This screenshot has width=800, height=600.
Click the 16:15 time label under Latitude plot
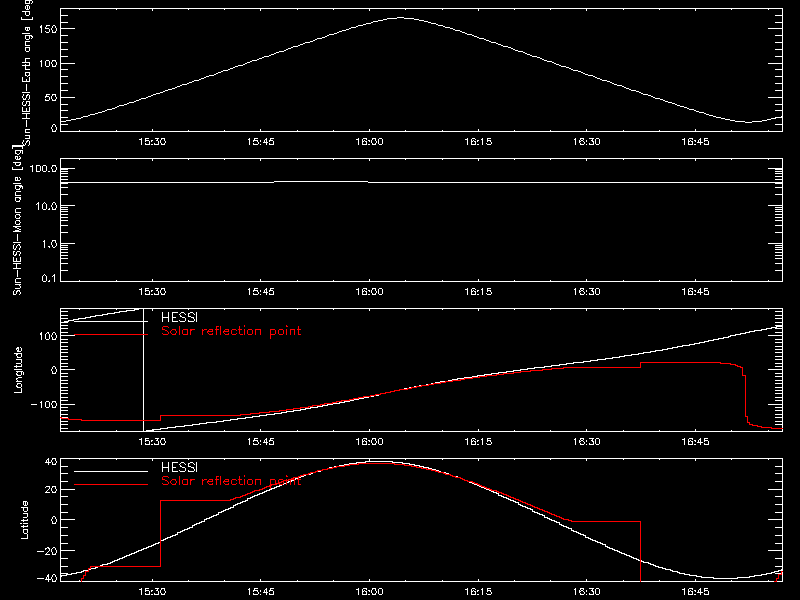[478, 592]
